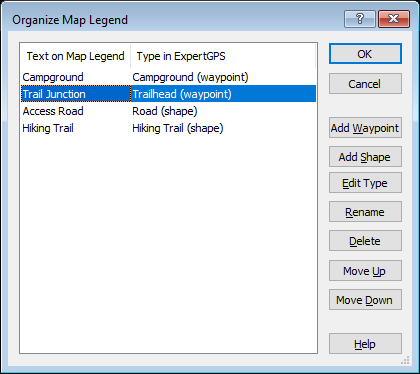This screenshot has height=374, width=420.
Task: Delete the selected legend entry
Action: (365, 241)
